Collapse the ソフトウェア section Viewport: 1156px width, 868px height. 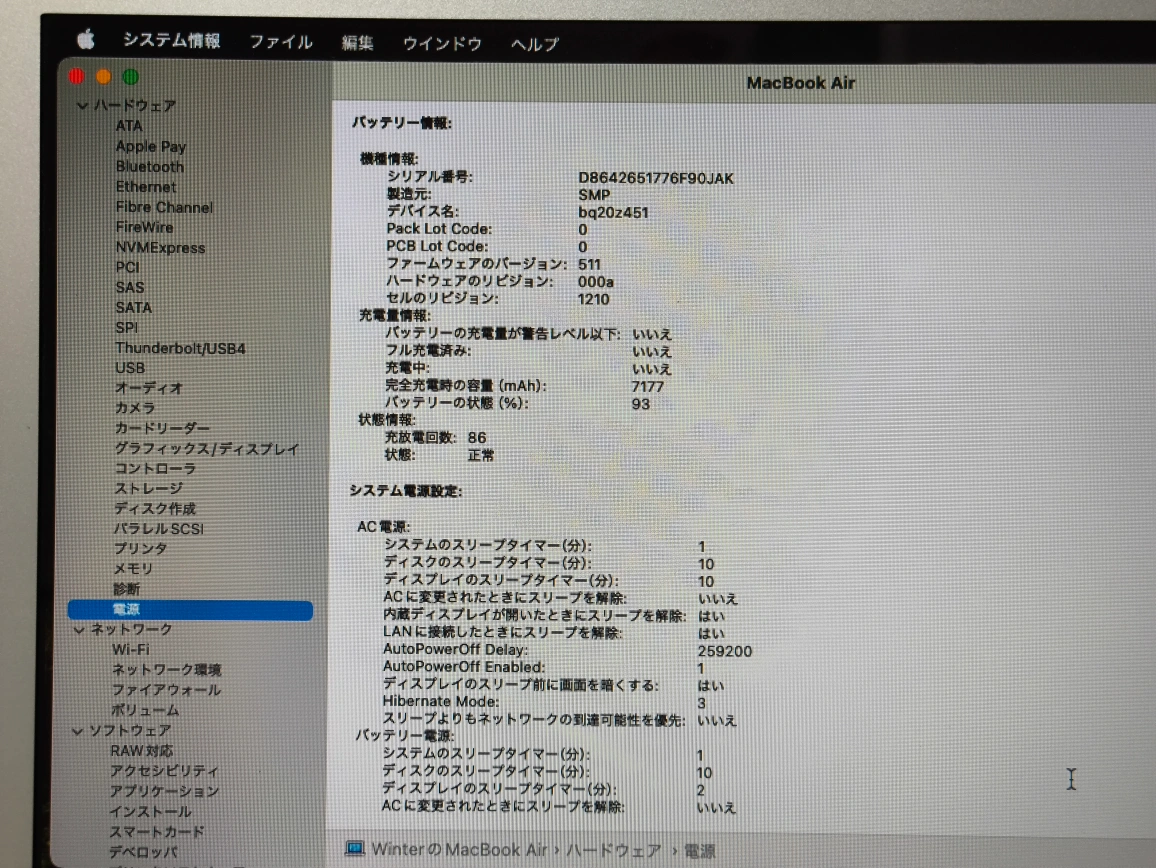tap(79, 731)
